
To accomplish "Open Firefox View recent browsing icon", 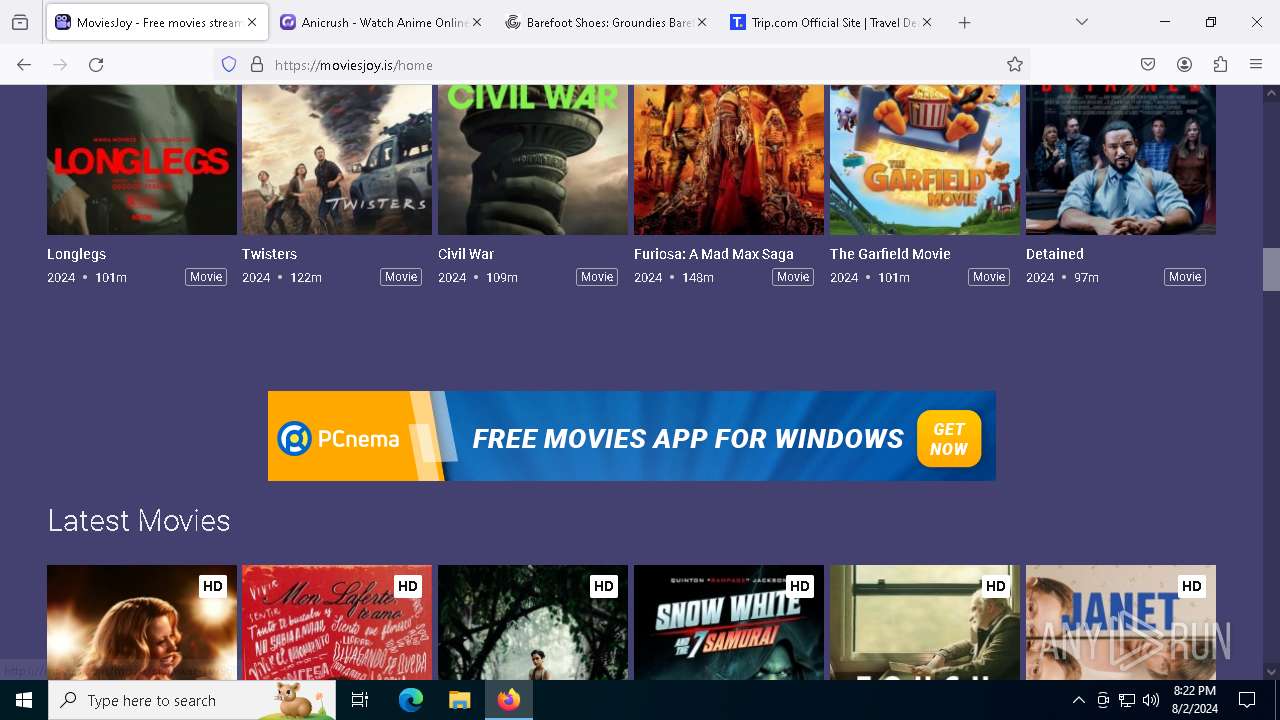I will pyautogui.click(x=20, y=22).
